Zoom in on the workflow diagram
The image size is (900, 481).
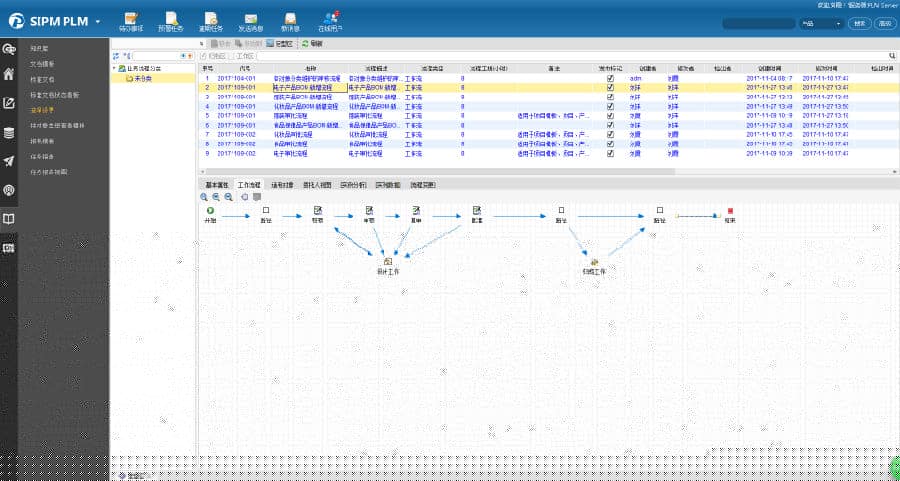tap(204, 197)
